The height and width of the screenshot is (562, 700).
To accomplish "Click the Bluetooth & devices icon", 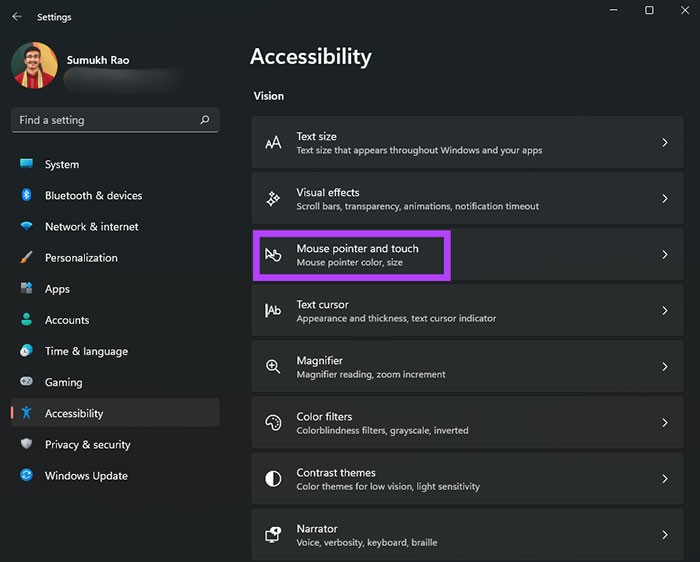I will (27, 195).
